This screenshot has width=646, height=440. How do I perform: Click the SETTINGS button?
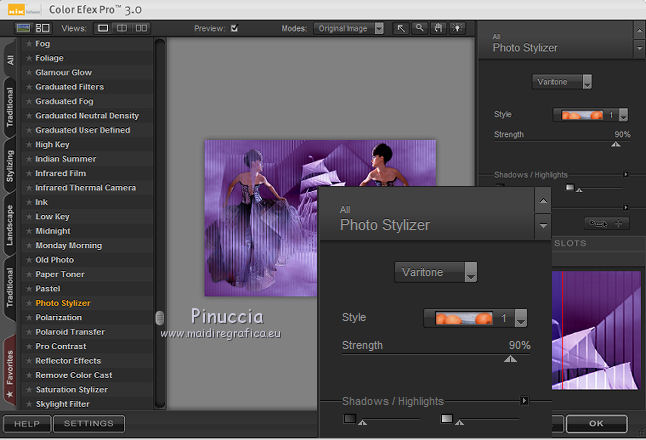89,424
